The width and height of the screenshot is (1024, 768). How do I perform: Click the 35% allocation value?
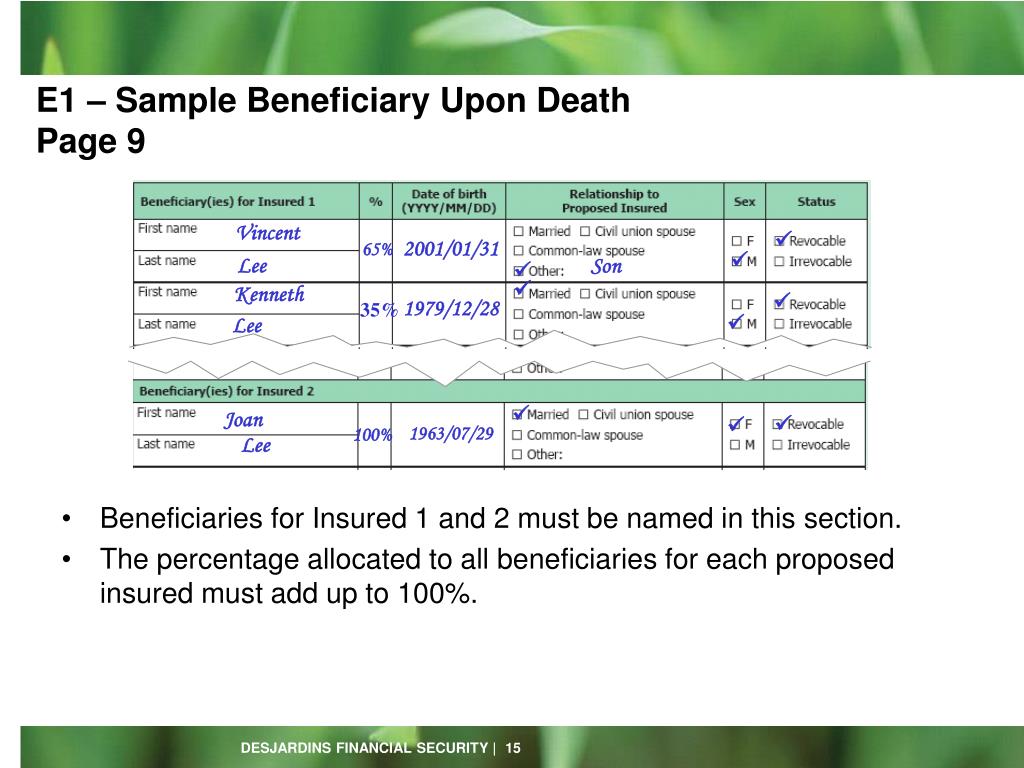coord(379,310)
